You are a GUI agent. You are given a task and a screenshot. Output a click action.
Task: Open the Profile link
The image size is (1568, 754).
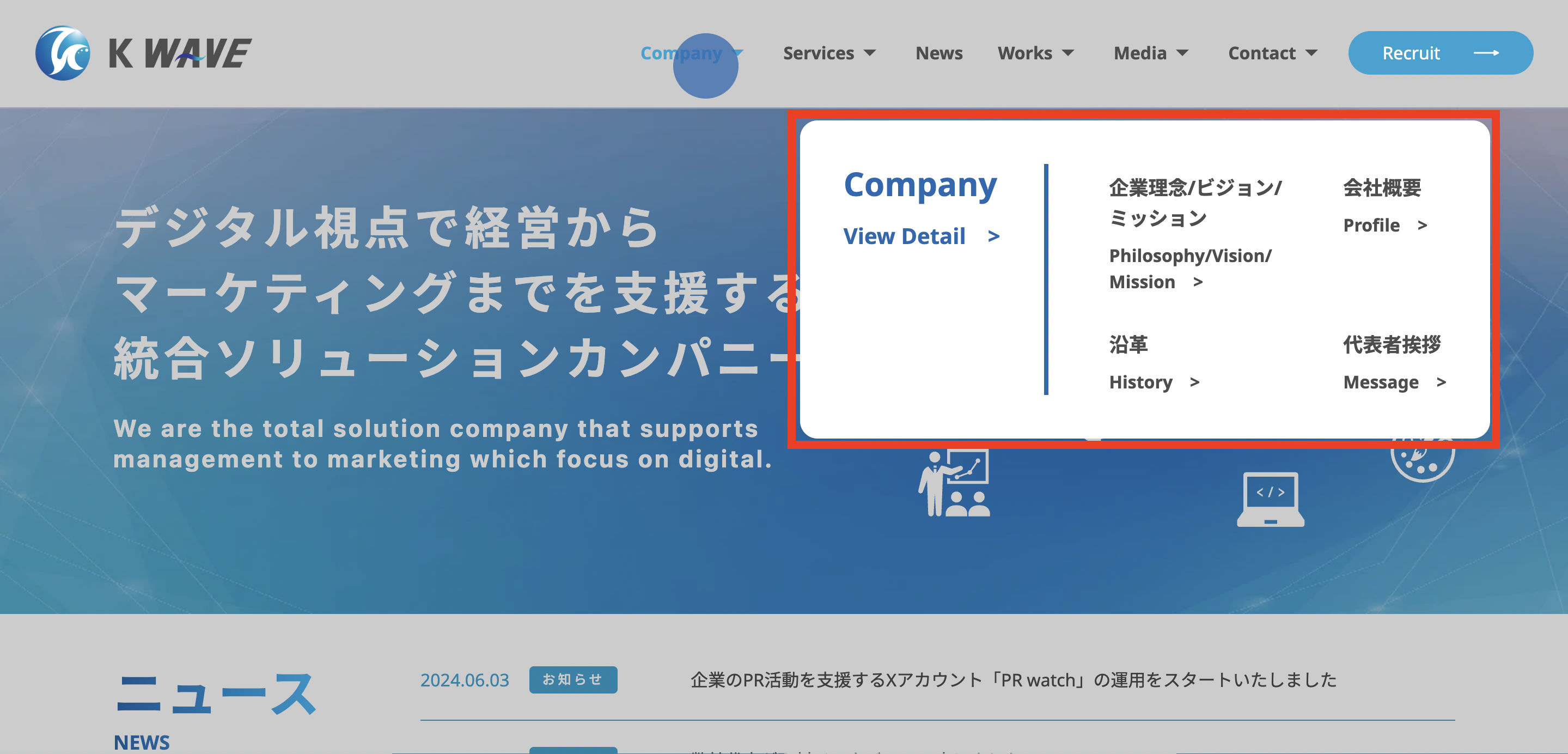point(1371,226)
